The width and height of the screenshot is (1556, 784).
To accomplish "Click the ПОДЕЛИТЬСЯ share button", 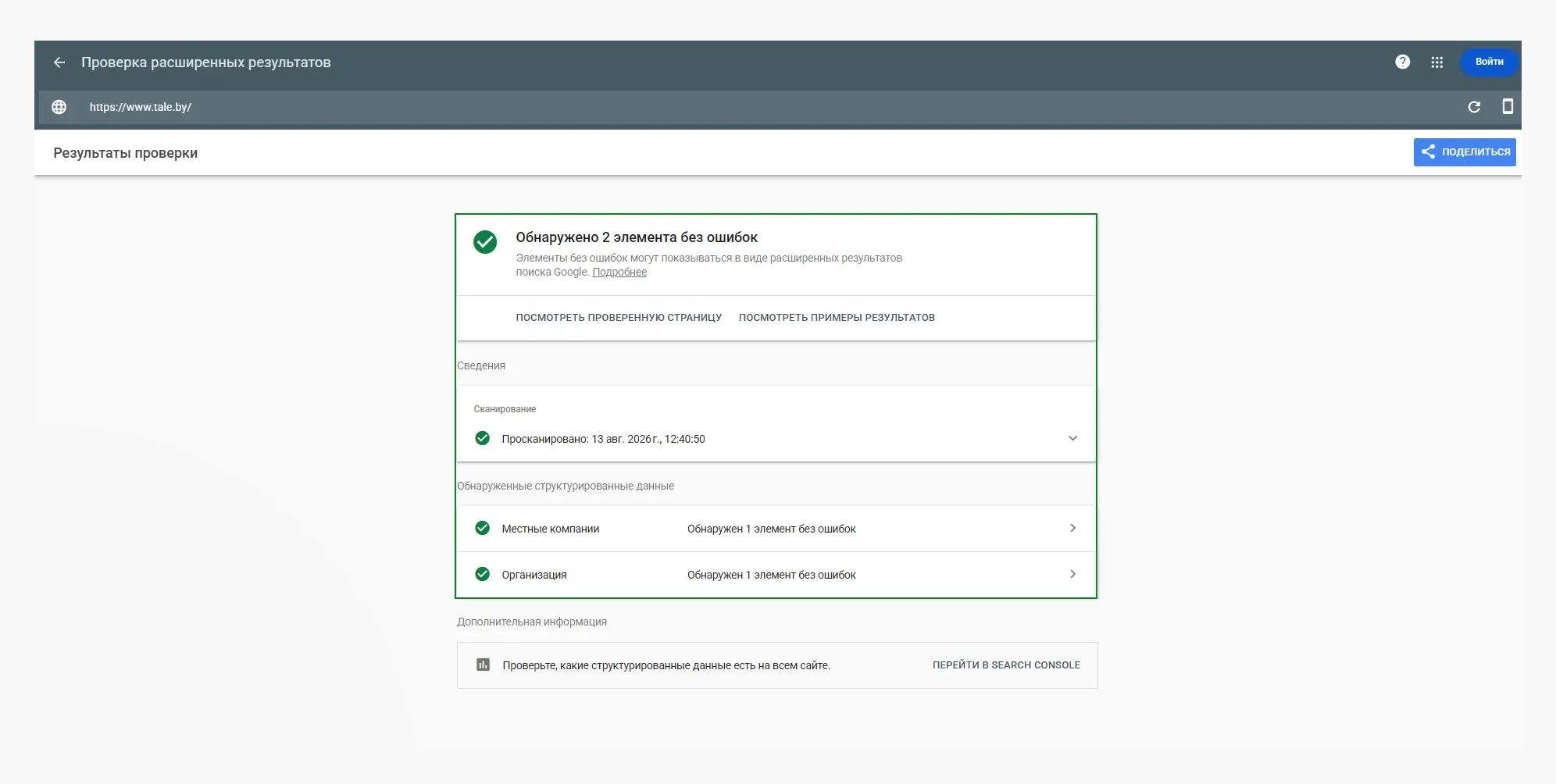I will (1465, 151).
